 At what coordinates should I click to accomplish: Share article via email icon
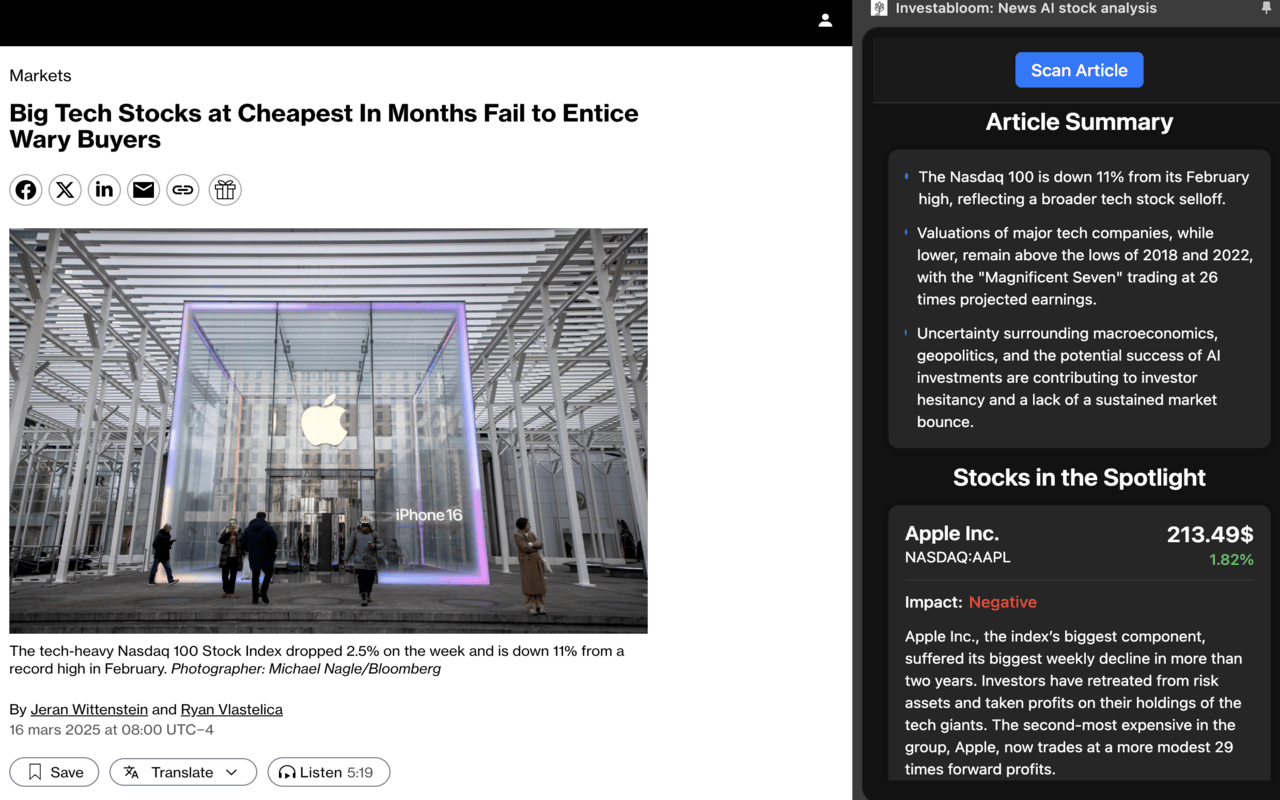(144, 190)
